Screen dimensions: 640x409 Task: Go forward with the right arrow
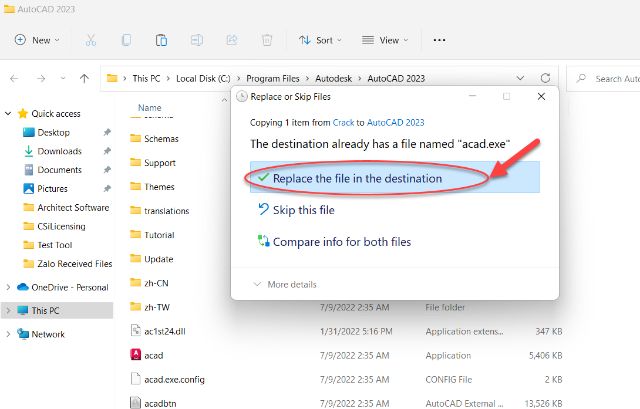(x=41, y=78)
